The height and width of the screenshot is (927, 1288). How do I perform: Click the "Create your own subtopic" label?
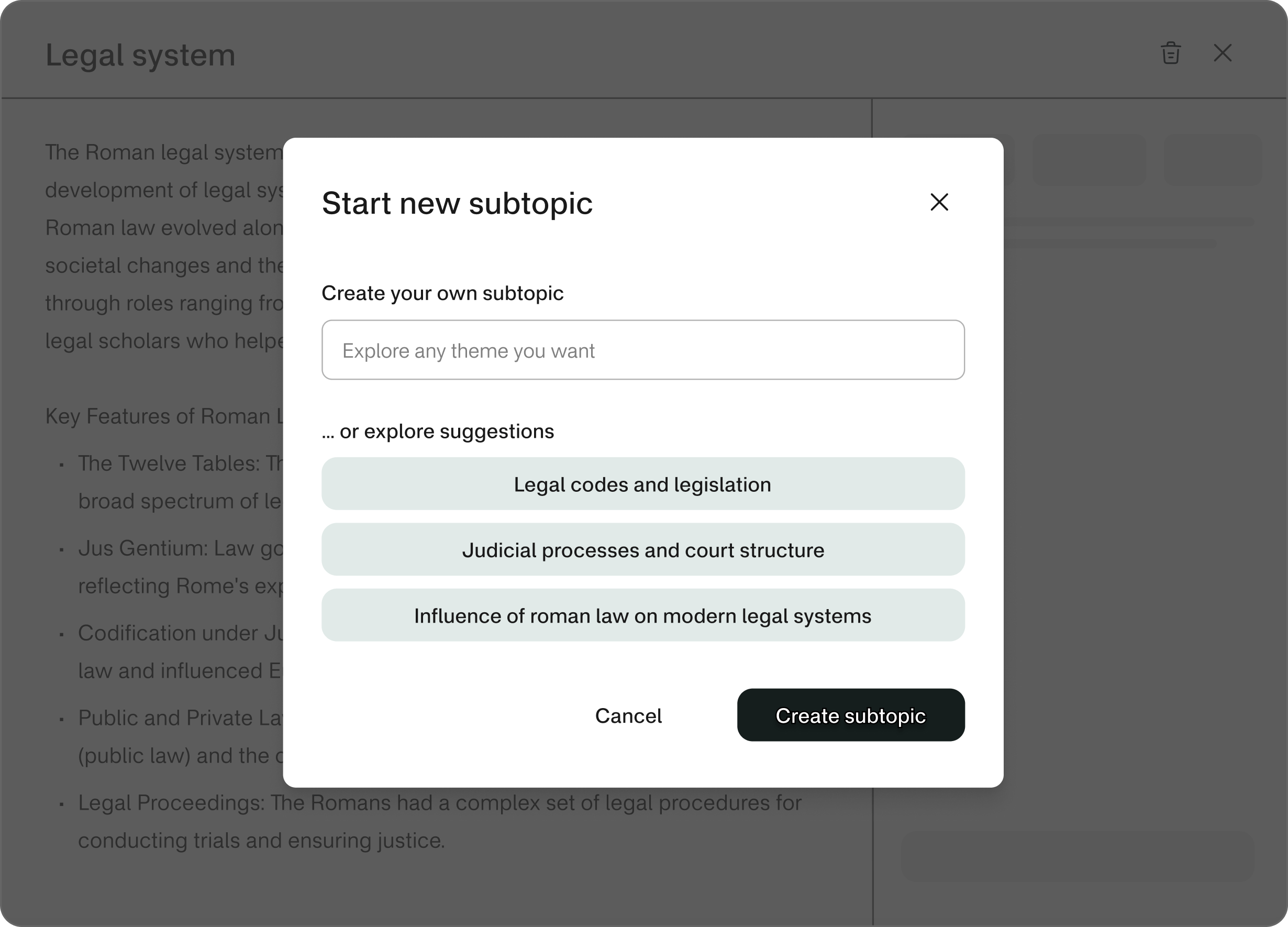pyautogui.click(x=442, y=293)
